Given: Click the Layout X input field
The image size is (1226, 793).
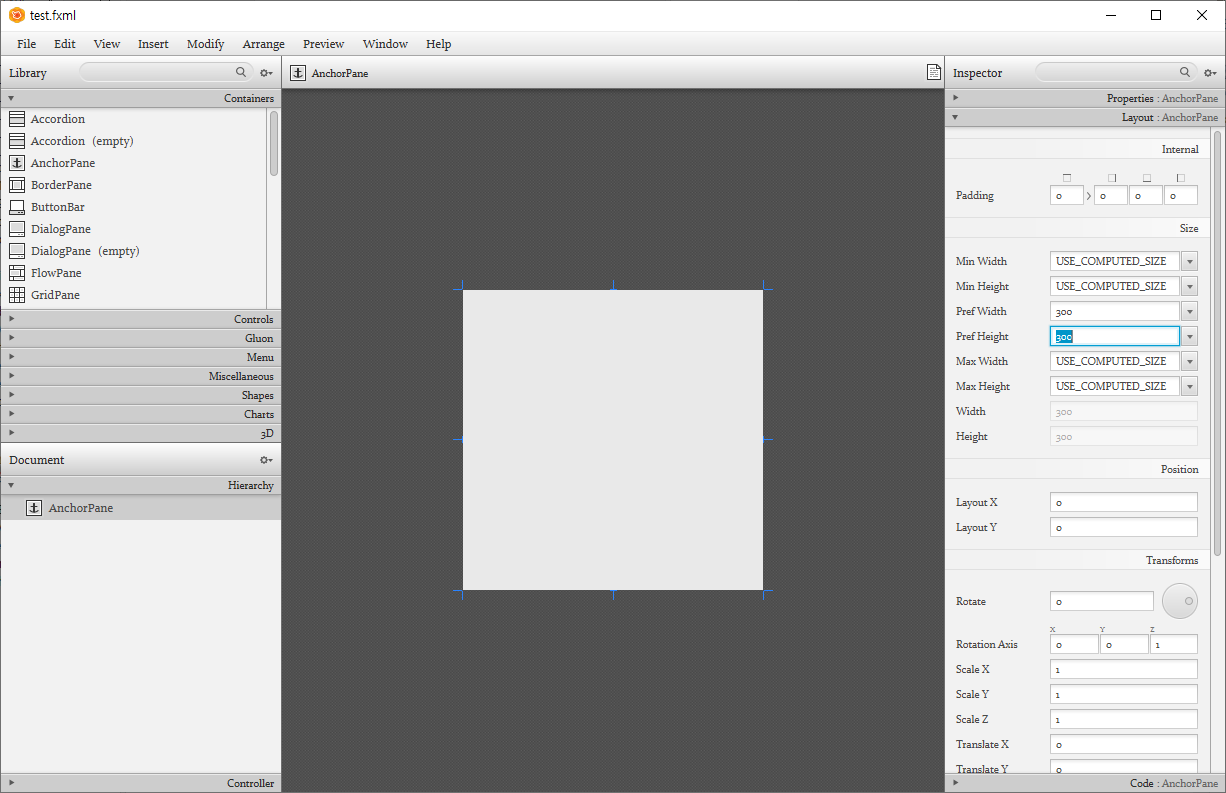Looking at the screenshot, I should [1124, 502].
